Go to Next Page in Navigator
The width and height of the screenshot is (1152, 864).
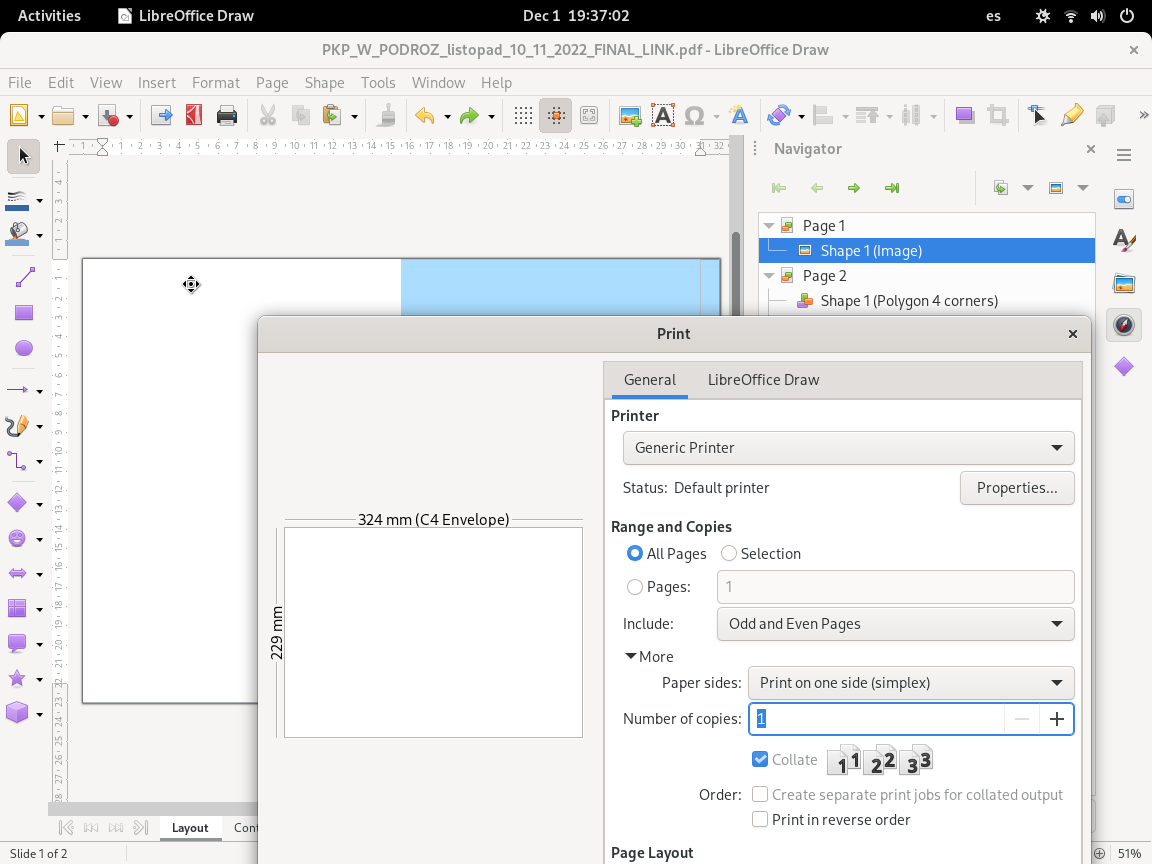click(854, 188)
